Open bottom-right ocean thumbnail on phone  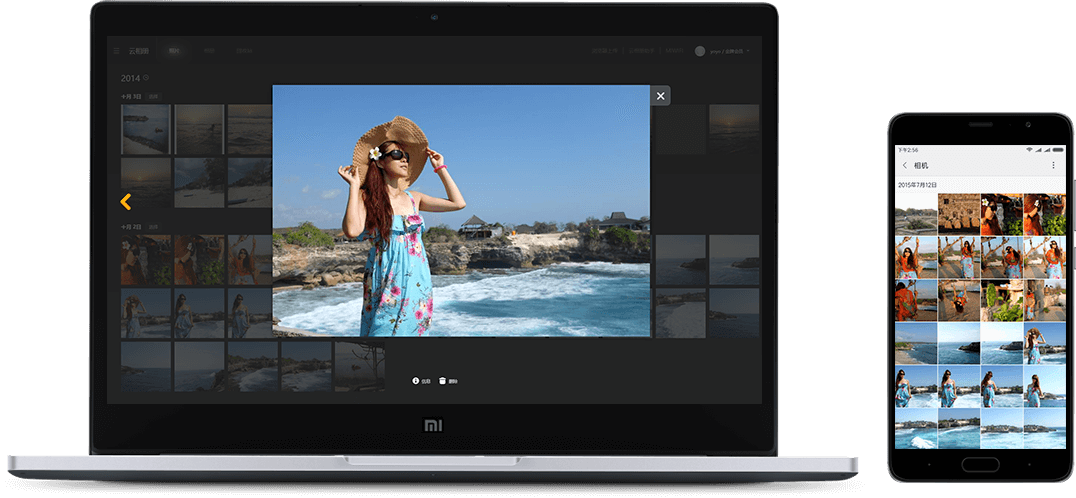[x=1044, y=428]
